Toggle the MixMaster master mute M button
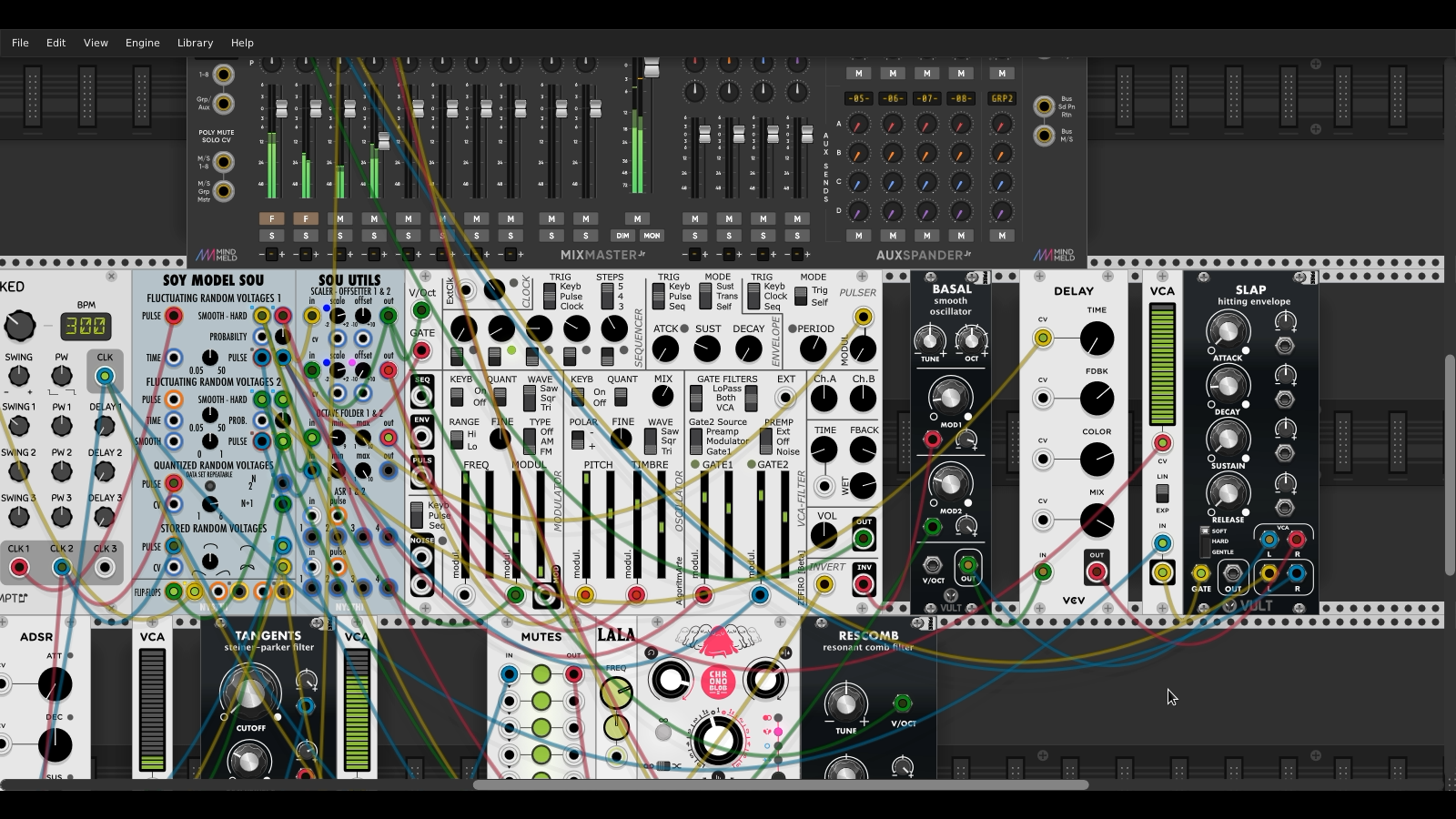The width and height of the screenshot is (1456, 819). [637, 218]
